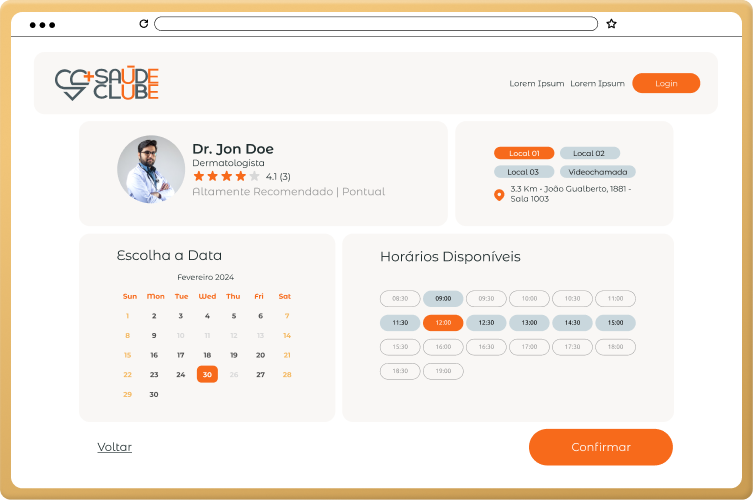This screenshot has width=753, height=500.
Task: Open Dr. Jon Doe's profile photo
Action: tap(151, 170)
